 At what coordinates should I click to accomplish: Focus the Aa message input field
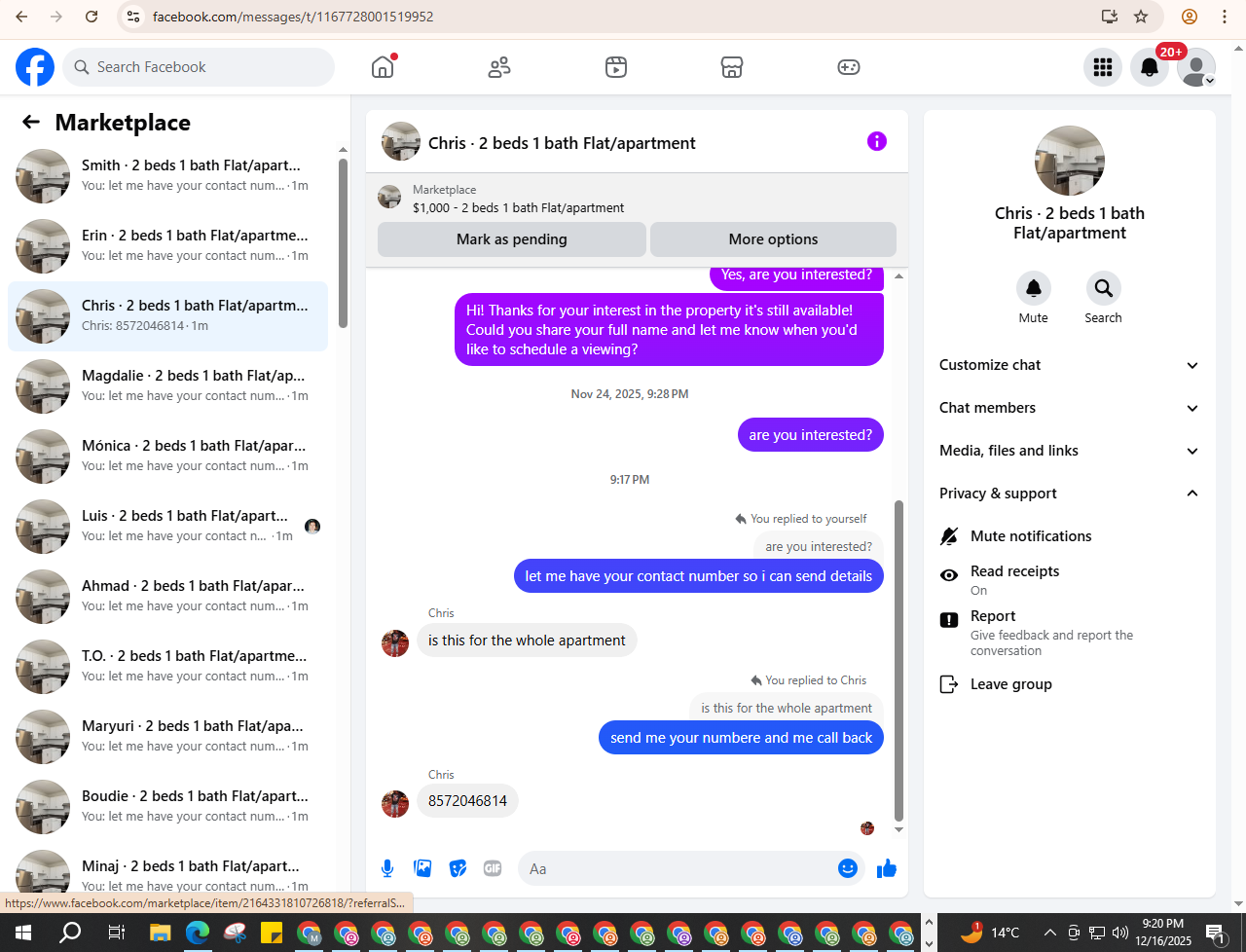click(x=679, y=868)
